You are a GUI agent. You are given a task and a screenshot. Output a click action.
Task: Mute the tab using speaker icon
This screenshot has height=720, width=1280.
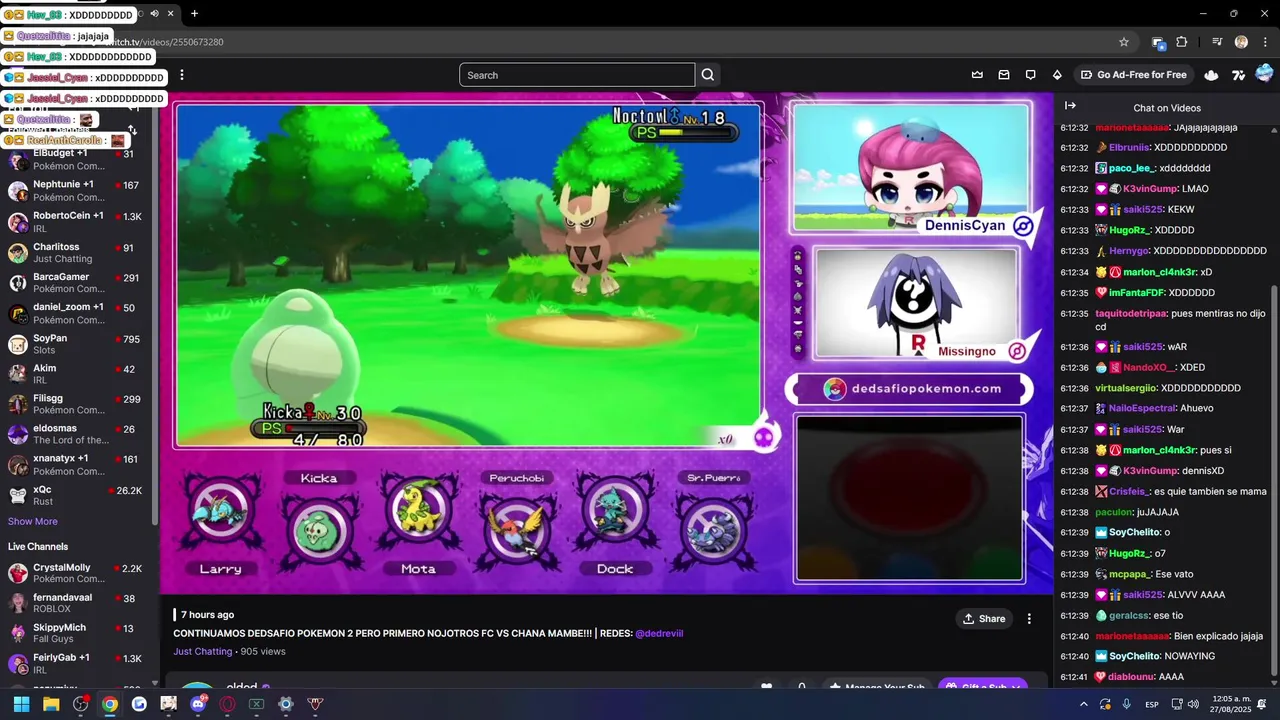tap(154, 14)
